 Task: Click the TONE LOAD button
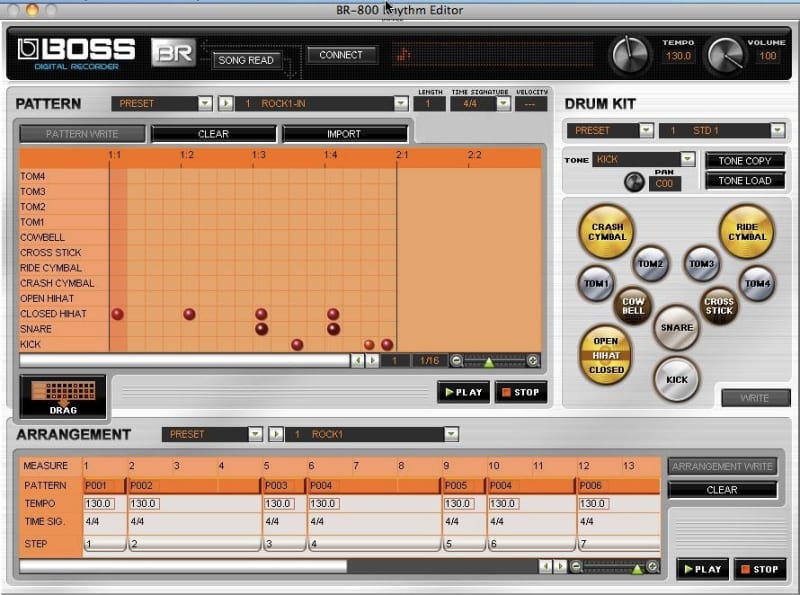click(x=744, y=181)
